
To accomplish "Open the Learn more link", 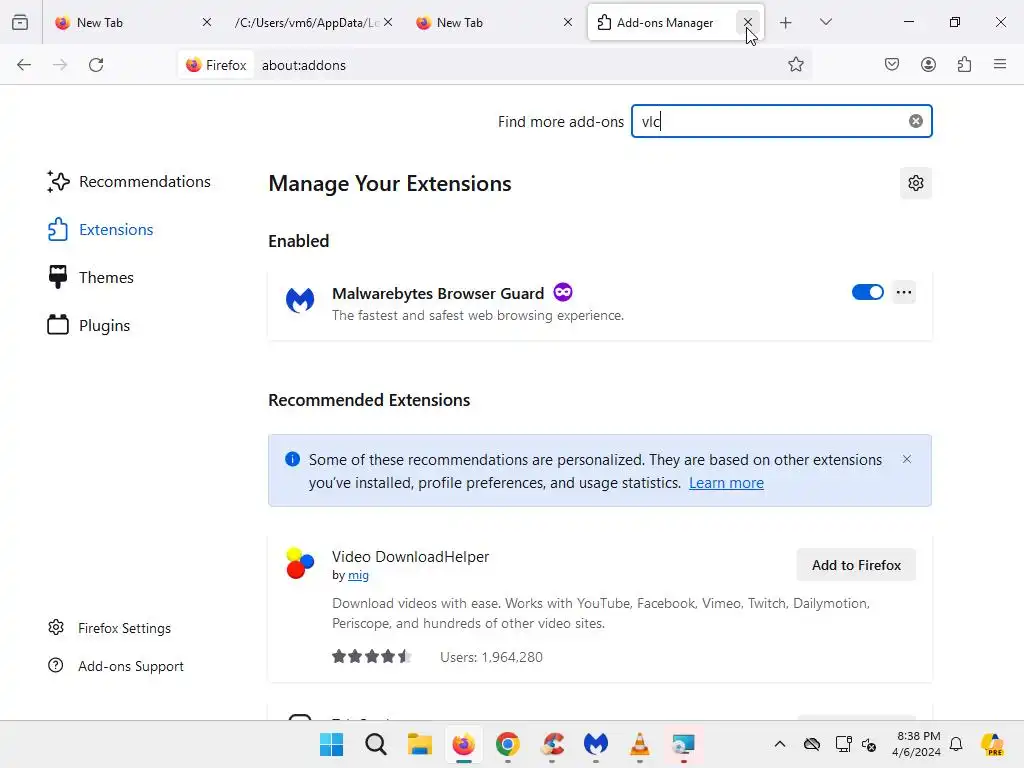I will pyautogui.click(x=726, y=483).
